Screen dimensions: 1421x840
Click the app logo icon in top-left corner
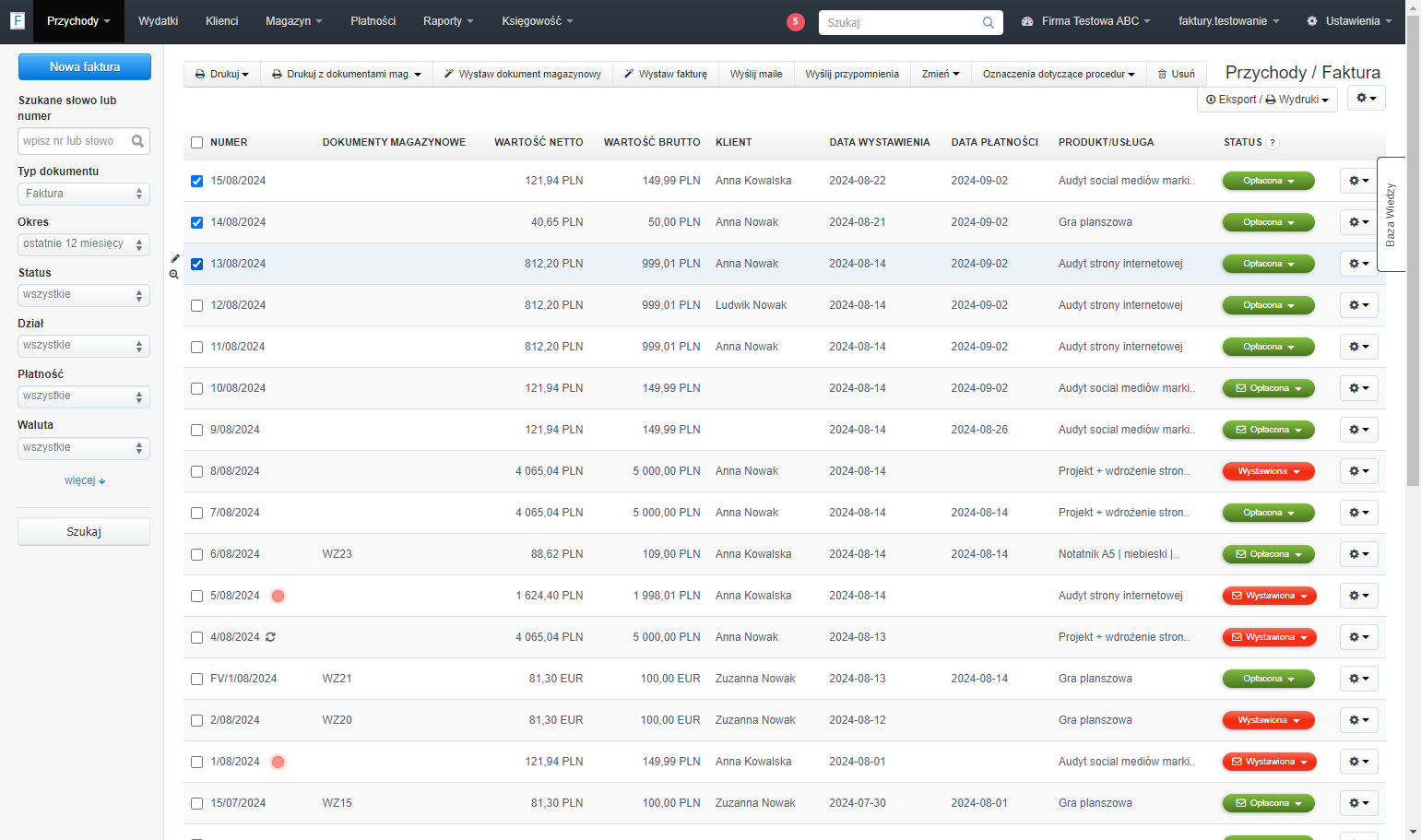click(17, 20)
